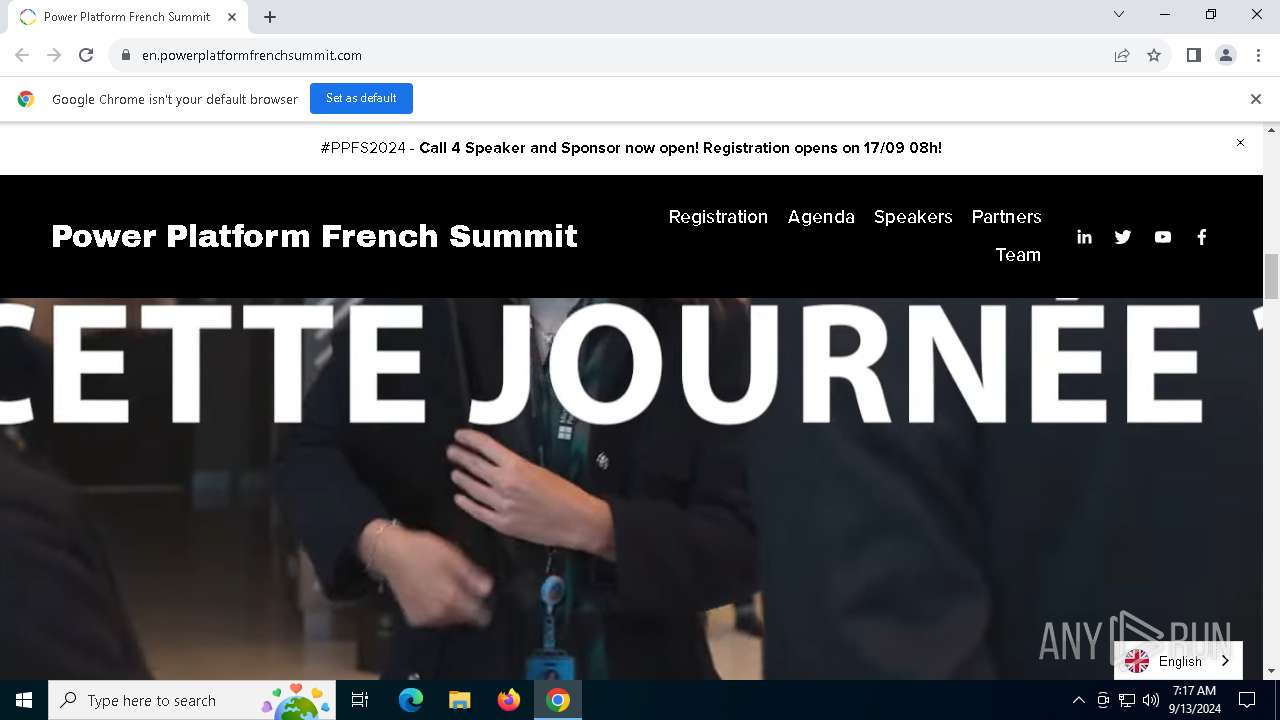Expand the English language selector
This screenshot has width=1280, height=720.
1178,661
